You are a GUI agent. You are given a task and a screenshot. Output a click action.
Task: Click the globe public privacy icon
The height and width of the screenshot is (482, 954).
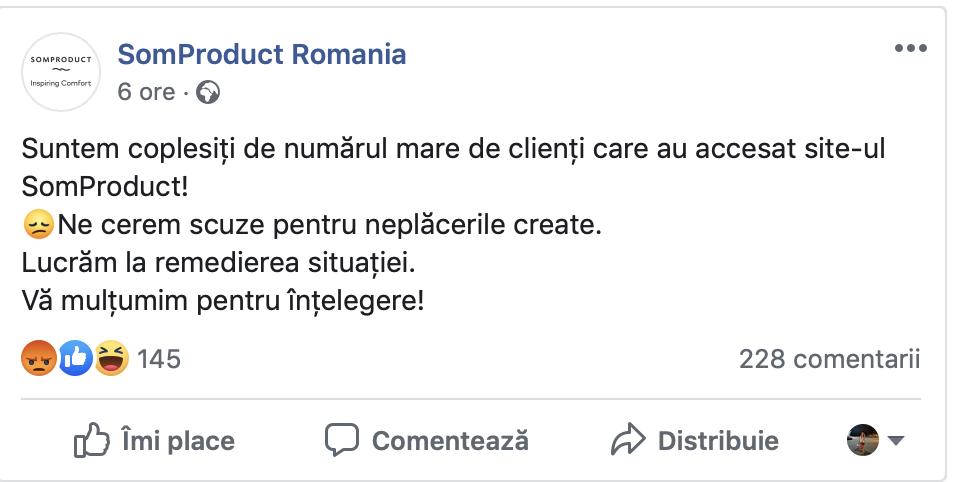tap(208, 93)
